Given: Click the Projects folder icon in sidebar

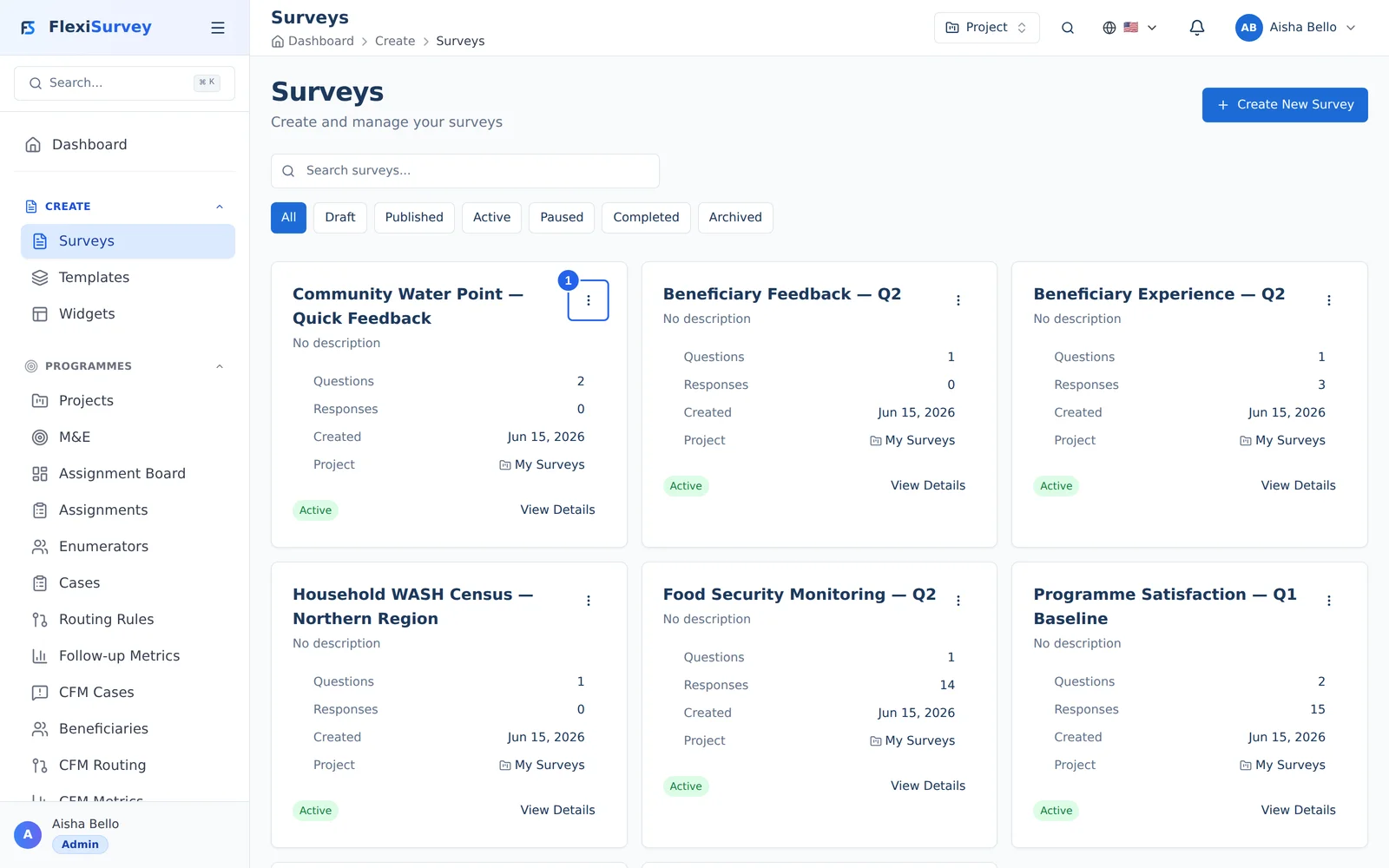Looking at the screenshot, I should pos(40,401).
